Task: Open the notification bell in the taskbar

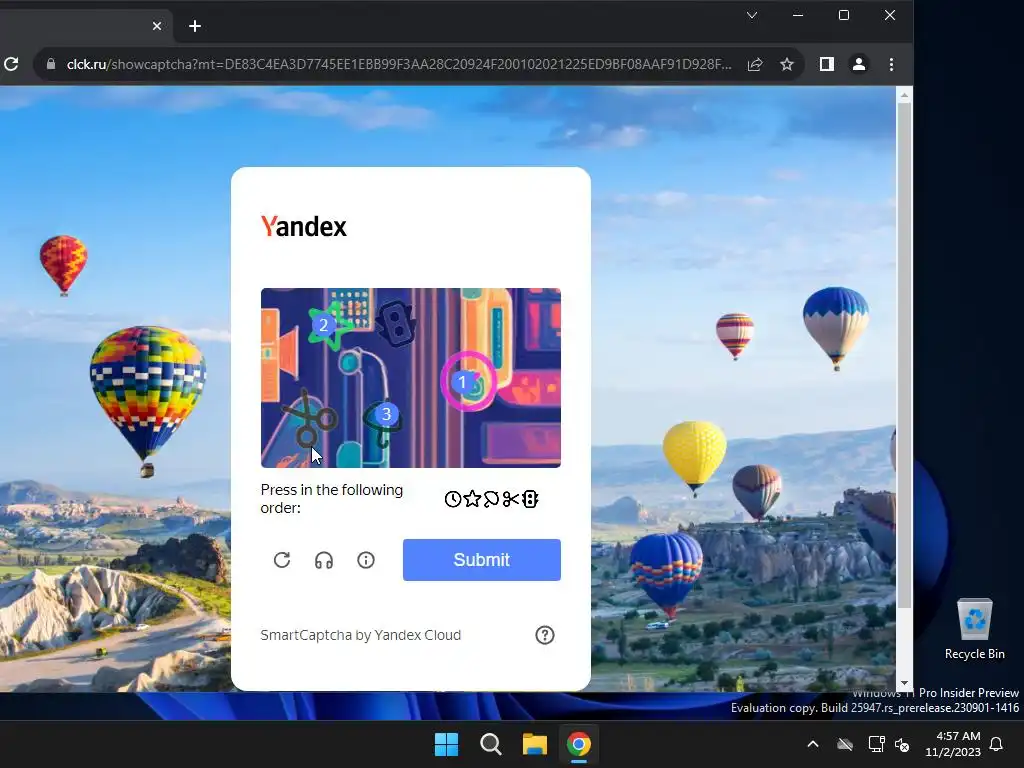Action: 997,744
